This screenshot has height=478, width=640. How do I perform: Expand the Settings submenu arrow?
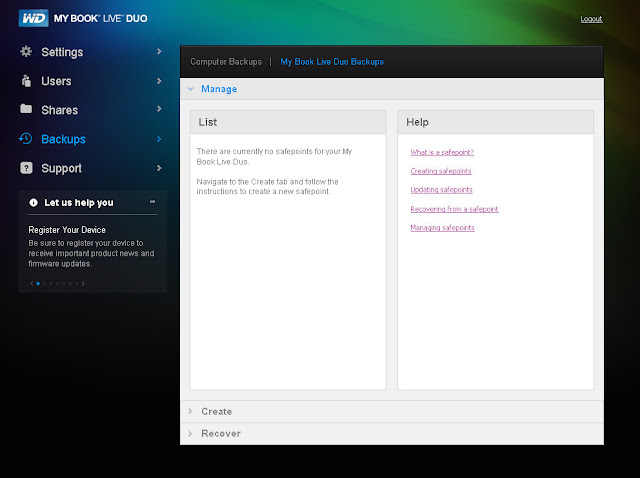click(x=159, y=51)
